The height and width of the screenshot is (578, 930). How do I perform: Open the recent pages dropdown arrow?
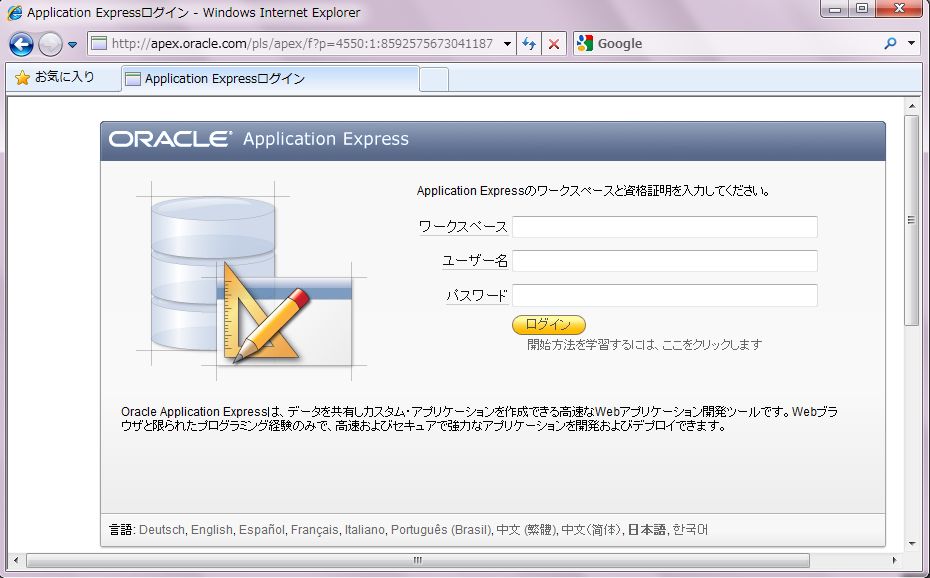point(72,44)
